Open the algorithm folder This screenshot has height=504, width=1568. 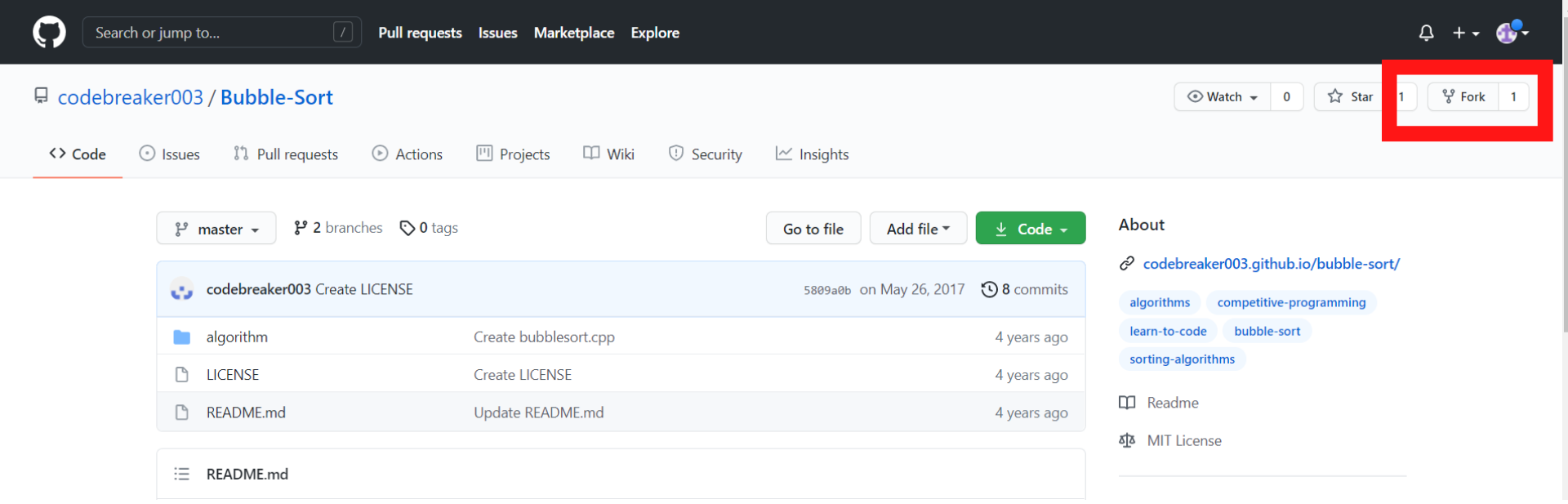(x=237, y=337)
